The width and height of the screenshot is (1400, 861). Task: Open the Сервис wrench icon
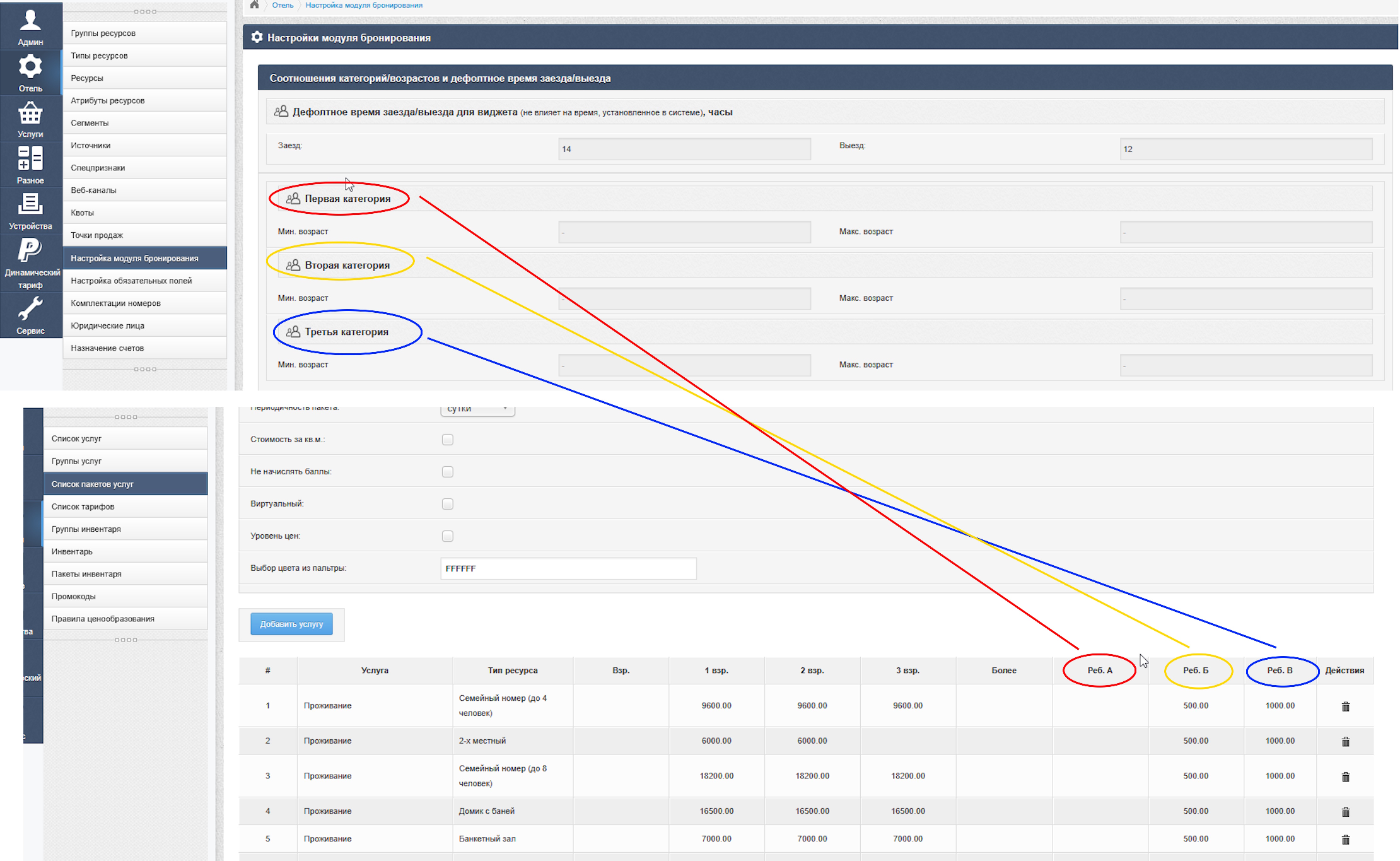pos(30,315)
